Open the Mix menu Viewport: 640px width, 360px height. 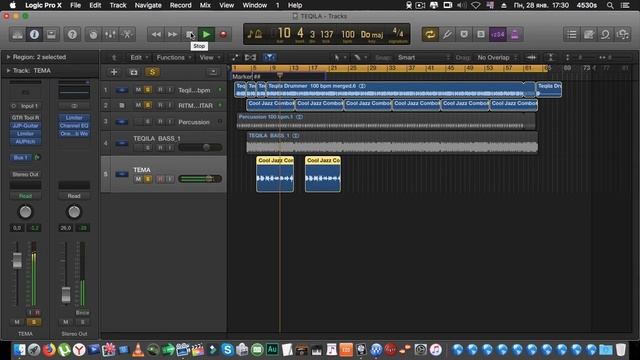205,5
